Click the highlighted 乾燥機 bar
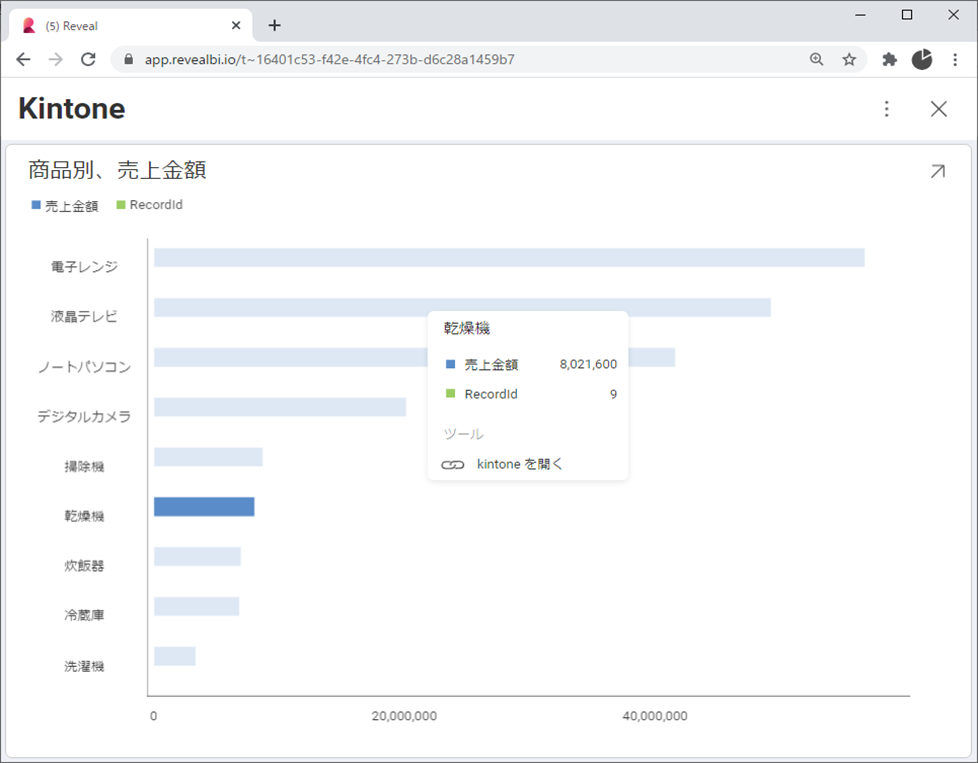Viewport: 978px width, 763px height. point(204,507)
